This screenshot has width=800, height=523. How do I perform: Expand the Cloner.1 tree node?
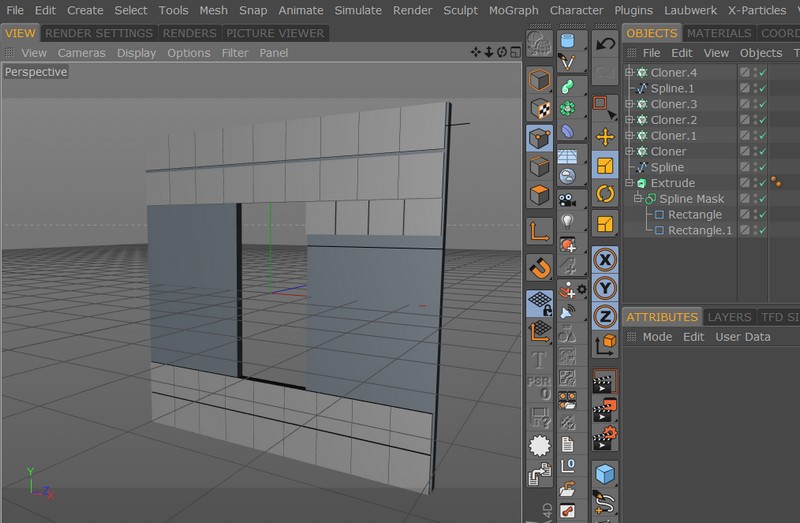[630, 135]
